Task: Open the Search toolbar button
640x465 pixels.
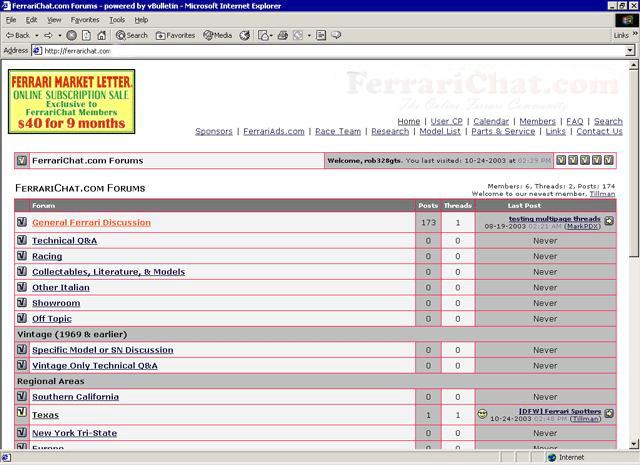Action: [x=131, y=36]
